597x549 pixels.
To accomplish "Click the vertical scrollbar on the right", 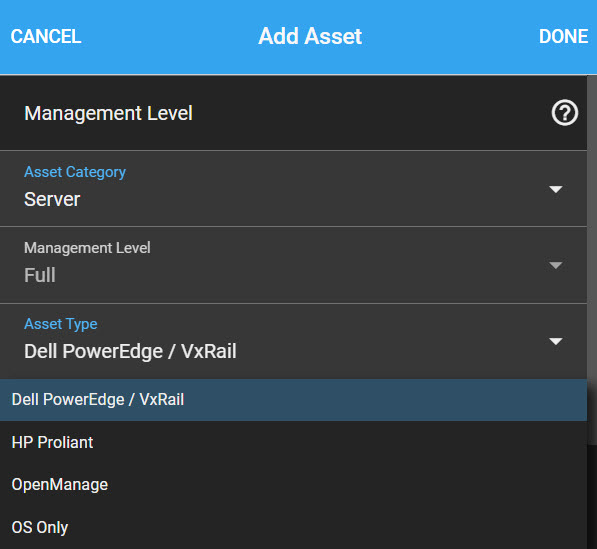I will pyautogui.click(x=592, y=260).
